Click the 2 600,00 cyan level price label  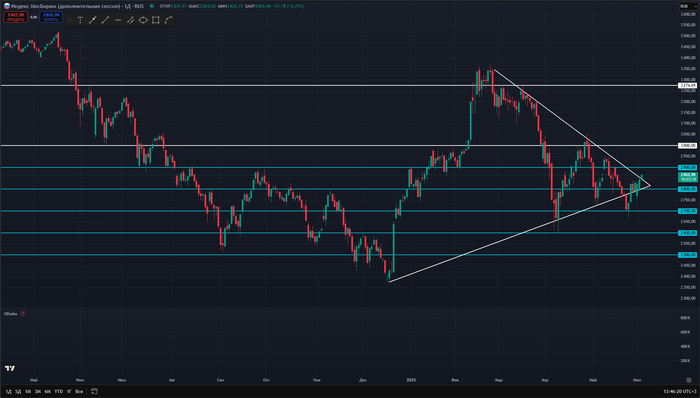pos(687,233)
